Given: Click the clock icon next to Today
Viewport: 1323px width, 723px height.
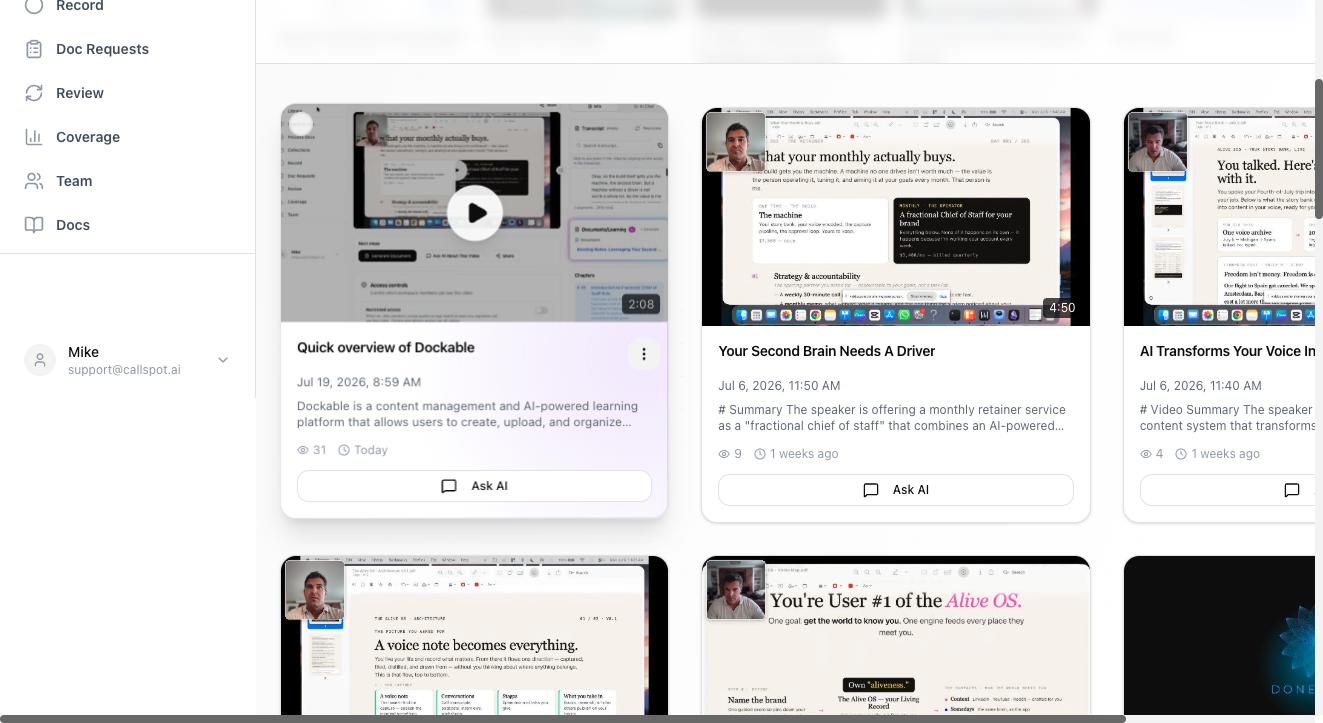Looking at the screenshot, I should tap(344, 450).
